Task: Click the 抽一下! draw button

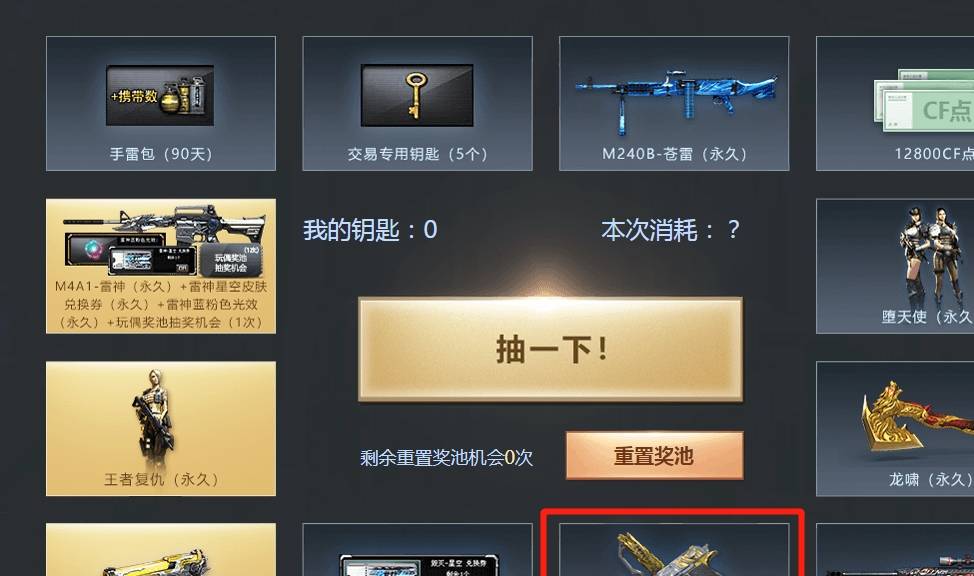Action: (550, 349)
